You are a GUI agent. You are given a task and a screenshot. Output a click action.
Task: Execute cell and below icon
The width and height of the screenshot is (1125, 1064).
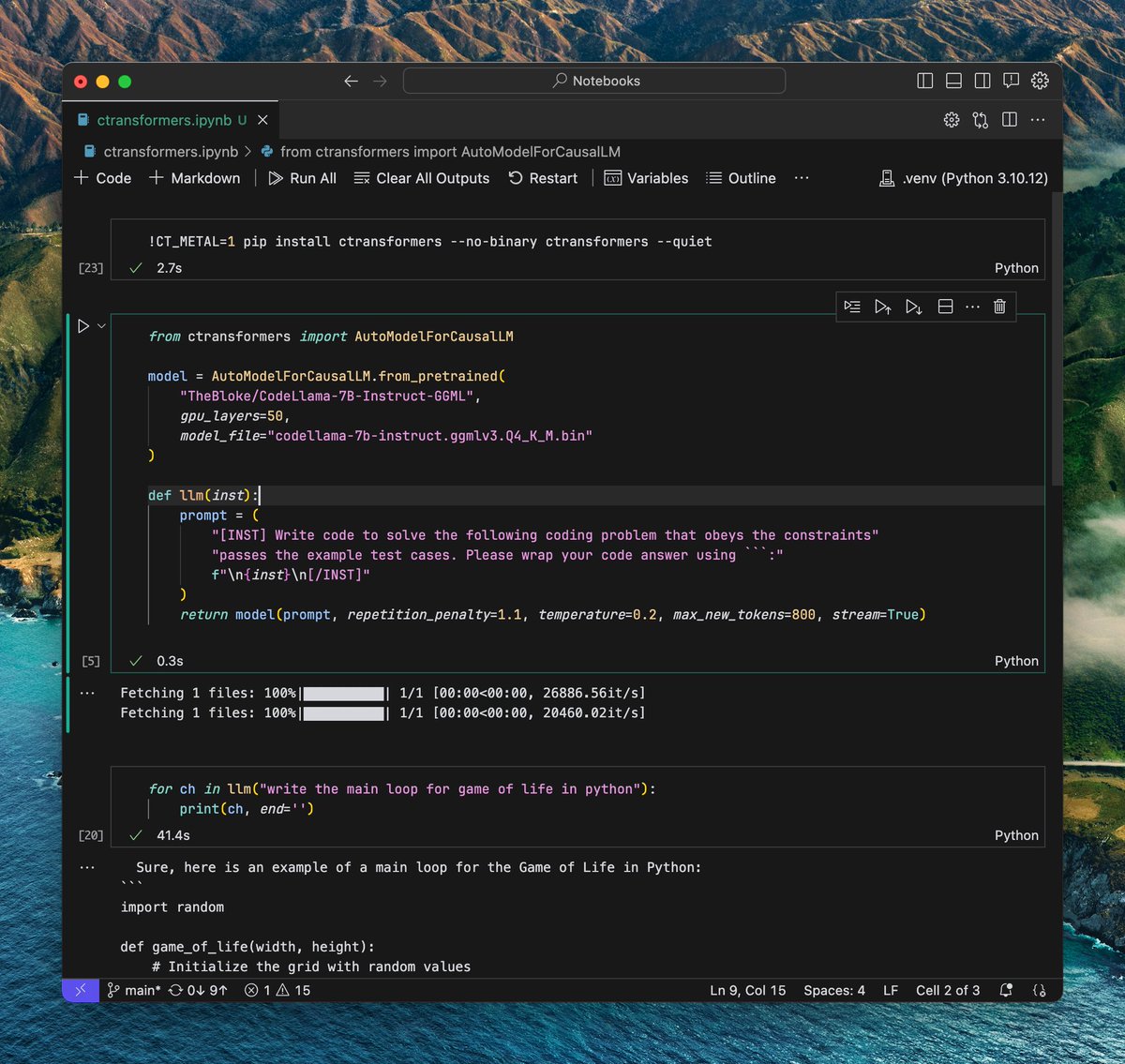914,307
